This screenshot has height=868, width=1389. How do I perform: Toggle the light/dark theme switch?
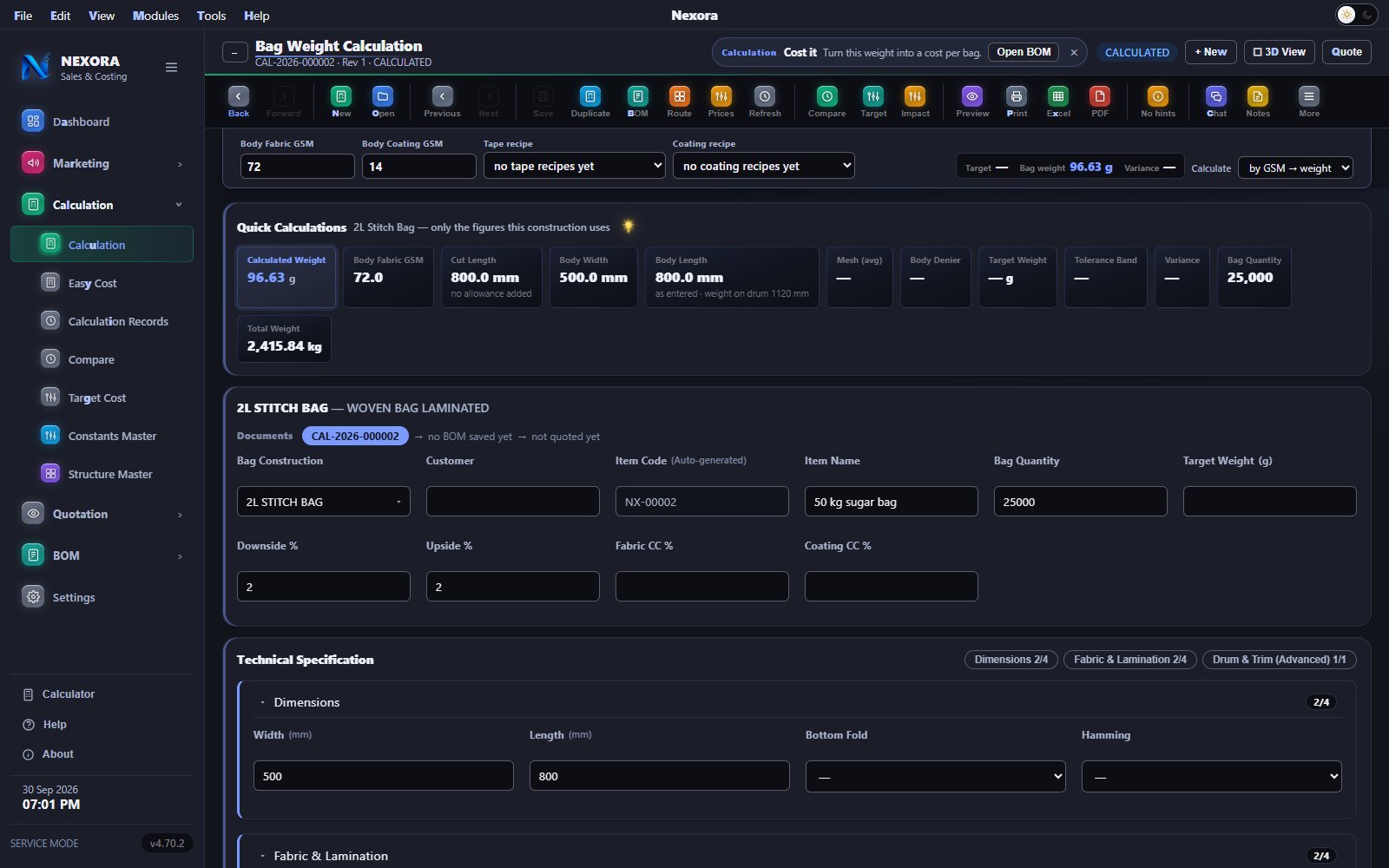tap(1356, 15)
